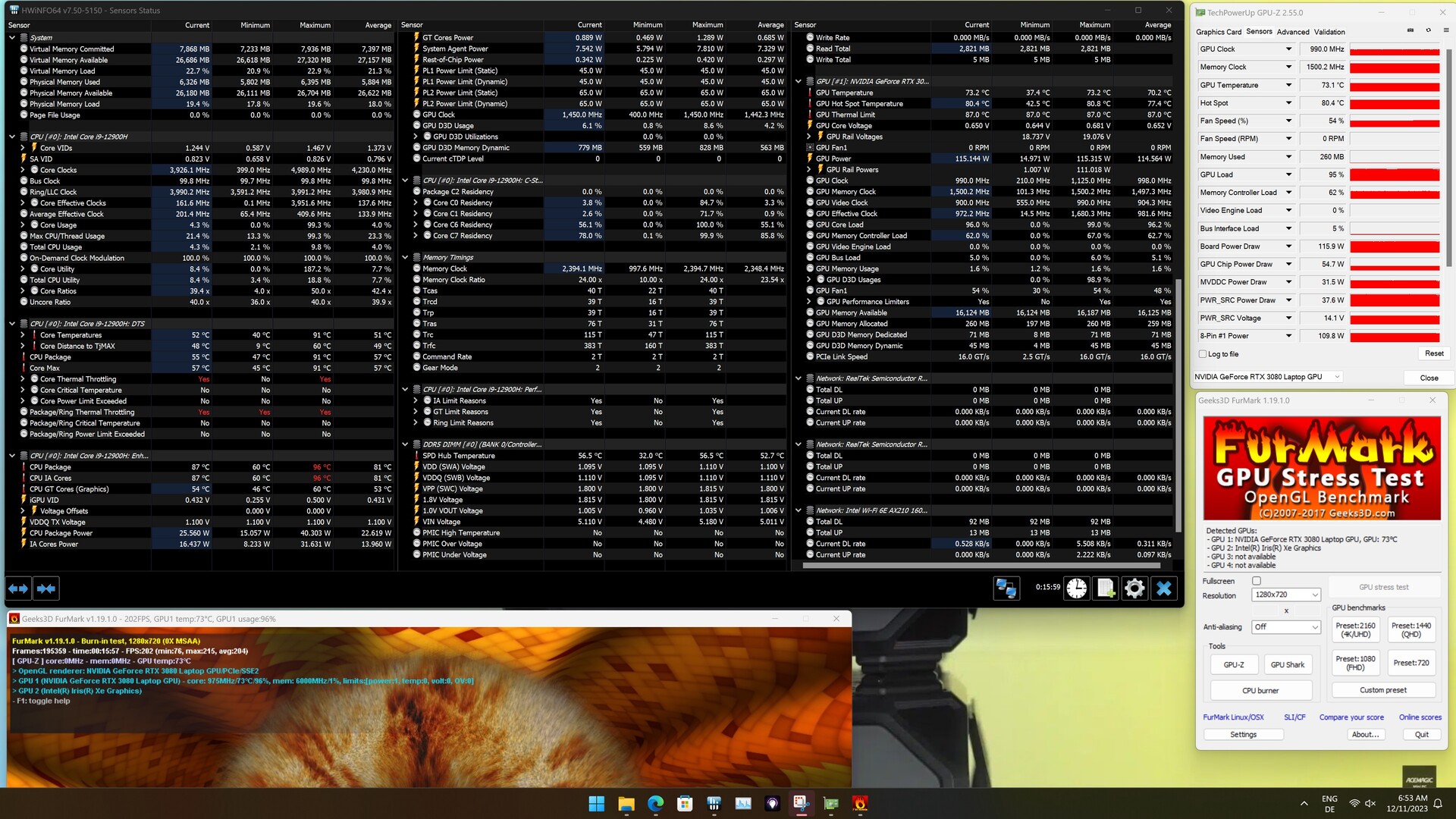Open the Compare your score link

pyautogui.click(x=1351, y=717)
